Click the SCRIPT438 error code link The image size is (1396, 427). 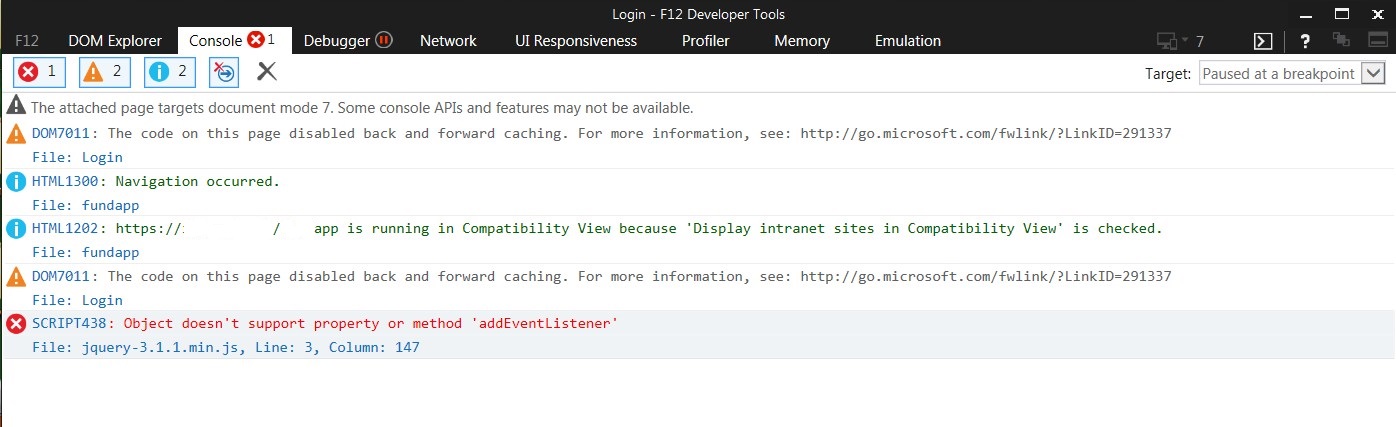(70, 323)
